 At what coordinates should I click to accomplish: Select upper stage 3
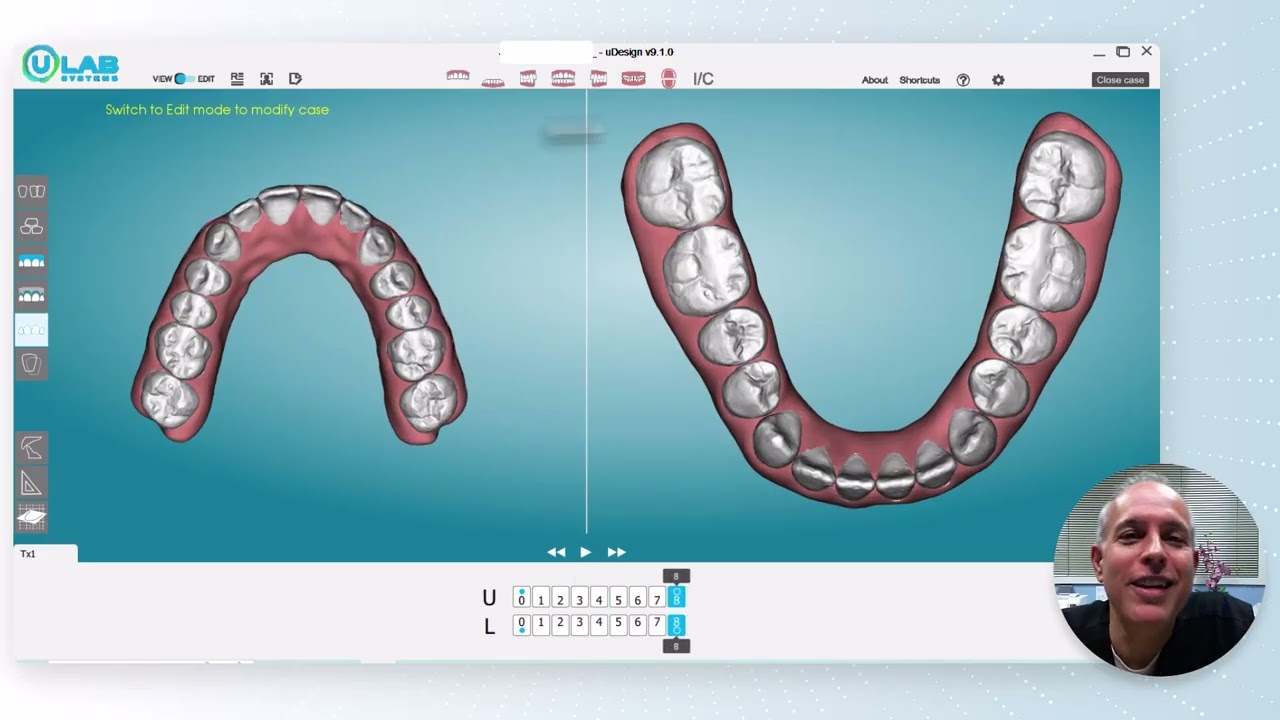click(x=579, y=598)
